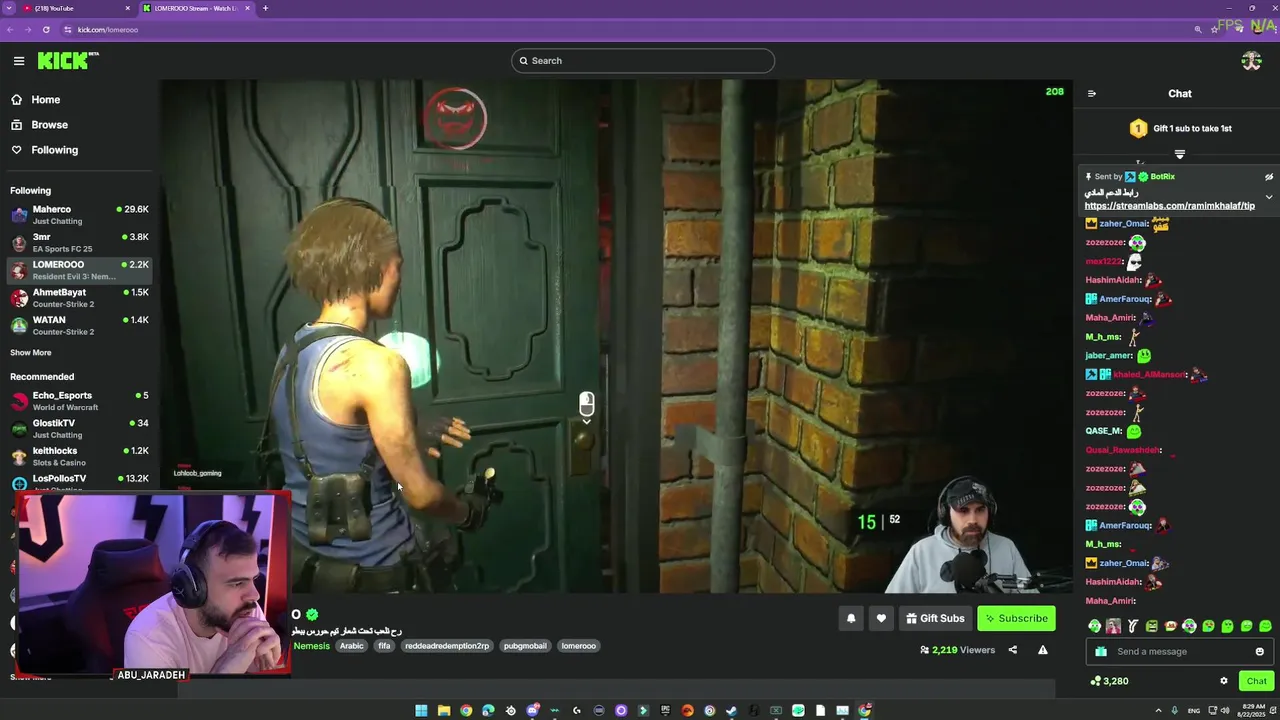Open the emoji picker in the chat box
This screenshot has width=1280, height=720.
coord(1259,652)
